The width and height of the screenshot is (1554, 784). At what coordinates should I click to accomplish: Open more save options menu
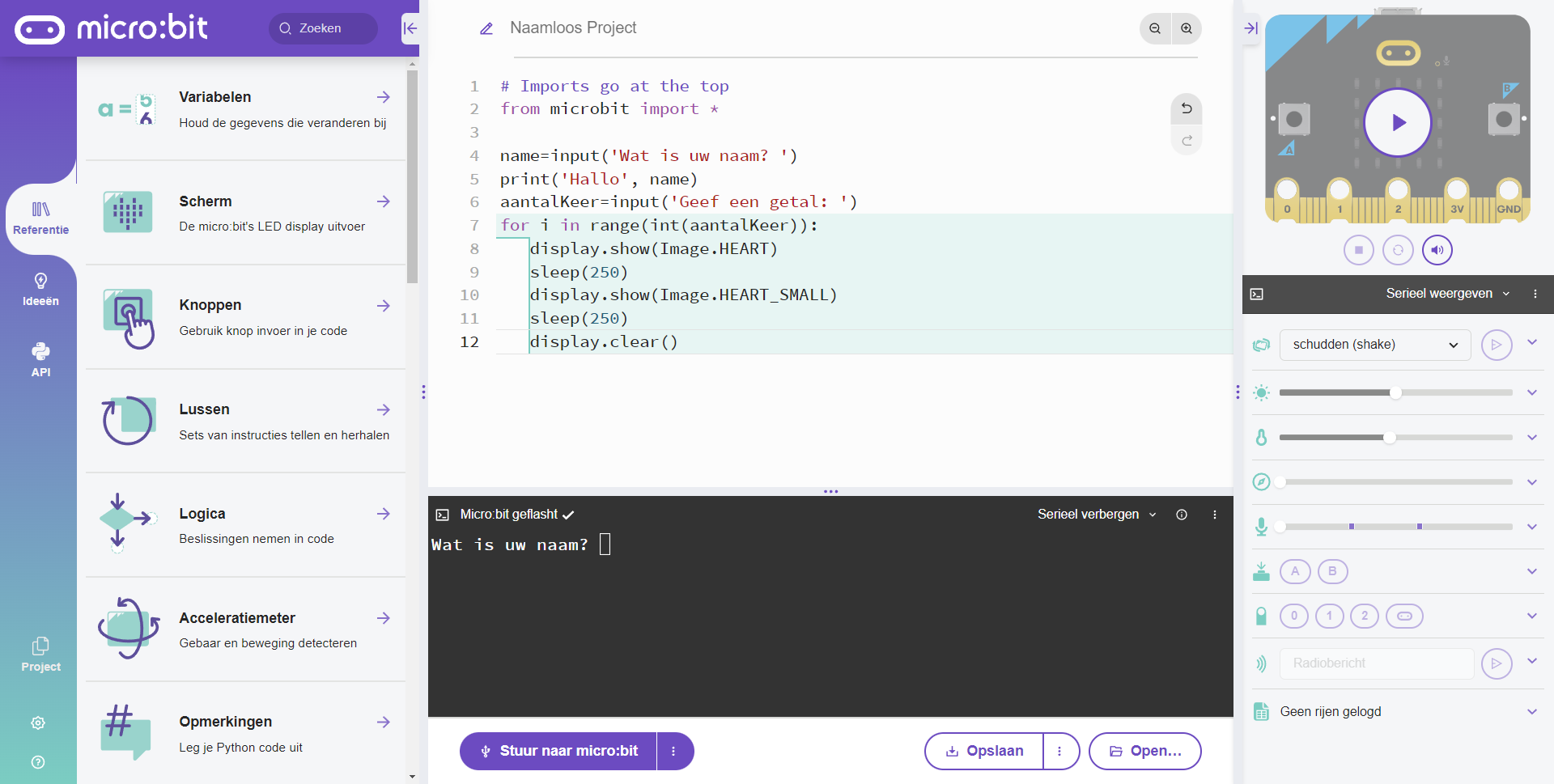pos(1060,751)
